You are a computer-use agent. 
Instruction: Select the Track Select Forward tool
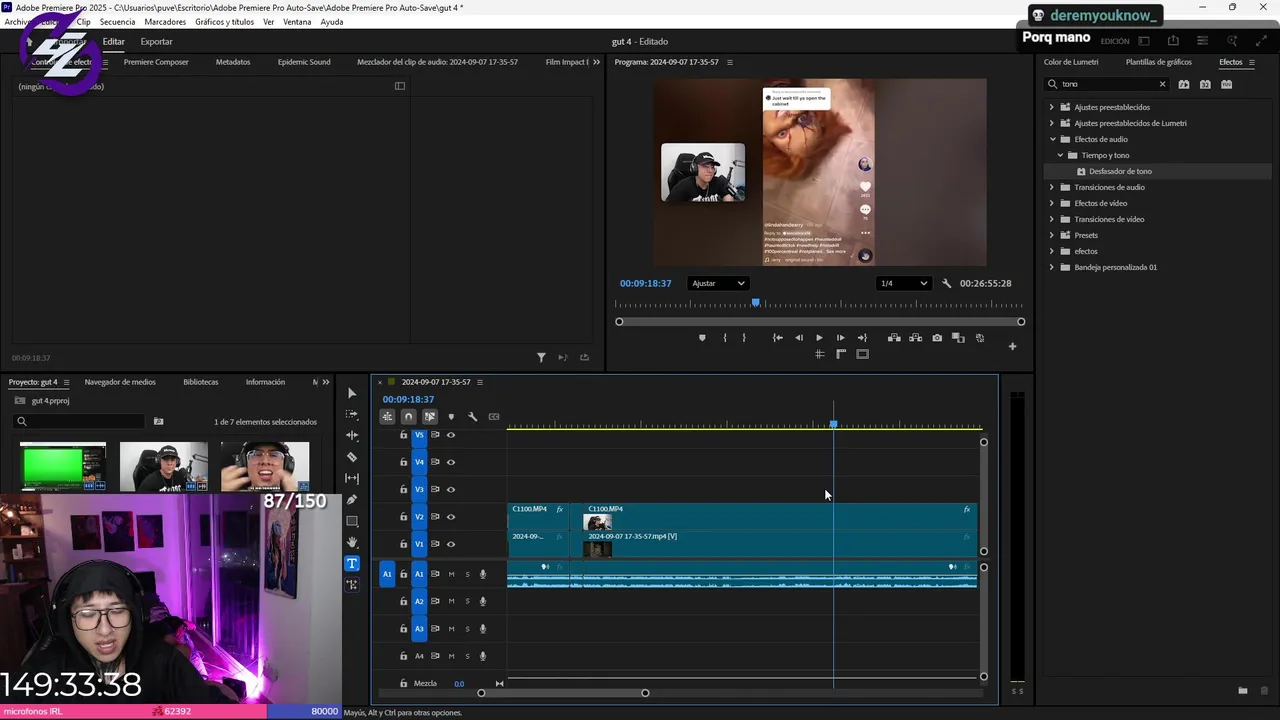[x=351, y=414]
